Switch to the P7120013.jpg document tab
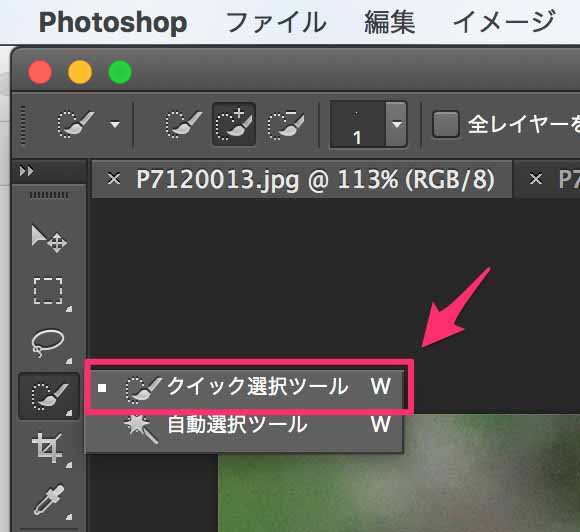 tap(315, 179)
